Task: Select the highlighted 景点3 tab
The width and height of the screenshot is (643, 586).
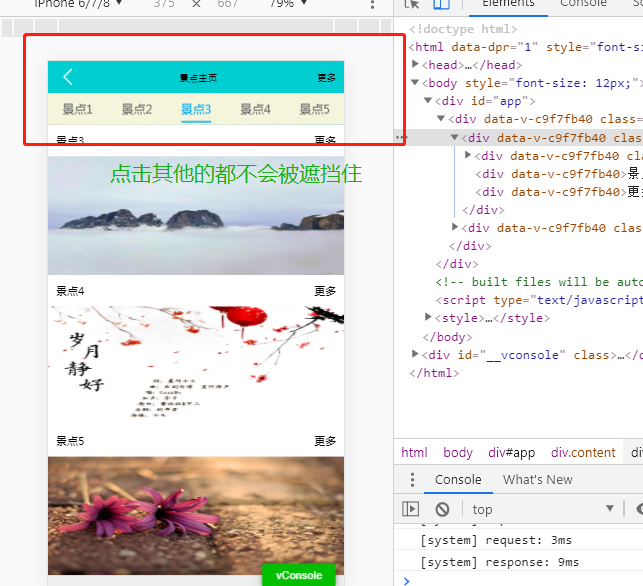Action: [x=196, y=109]
